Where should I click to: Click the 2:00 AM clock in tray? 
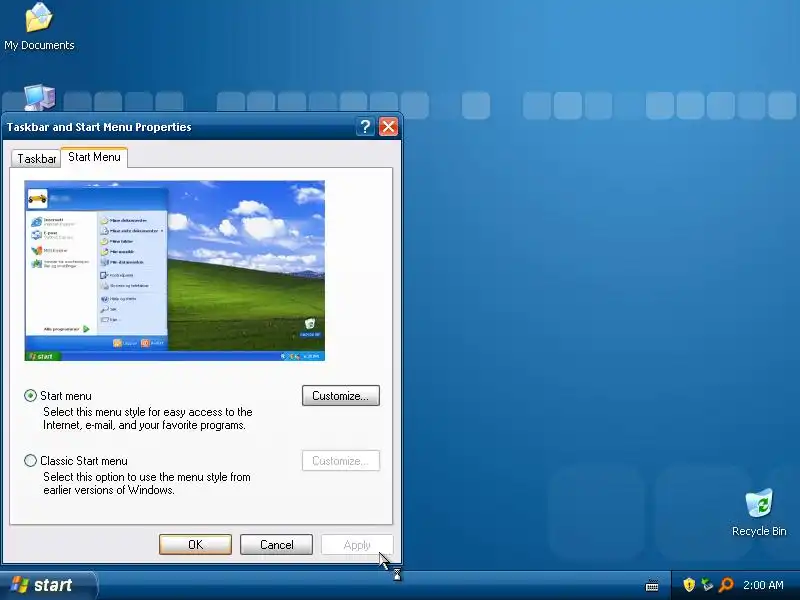763,585
